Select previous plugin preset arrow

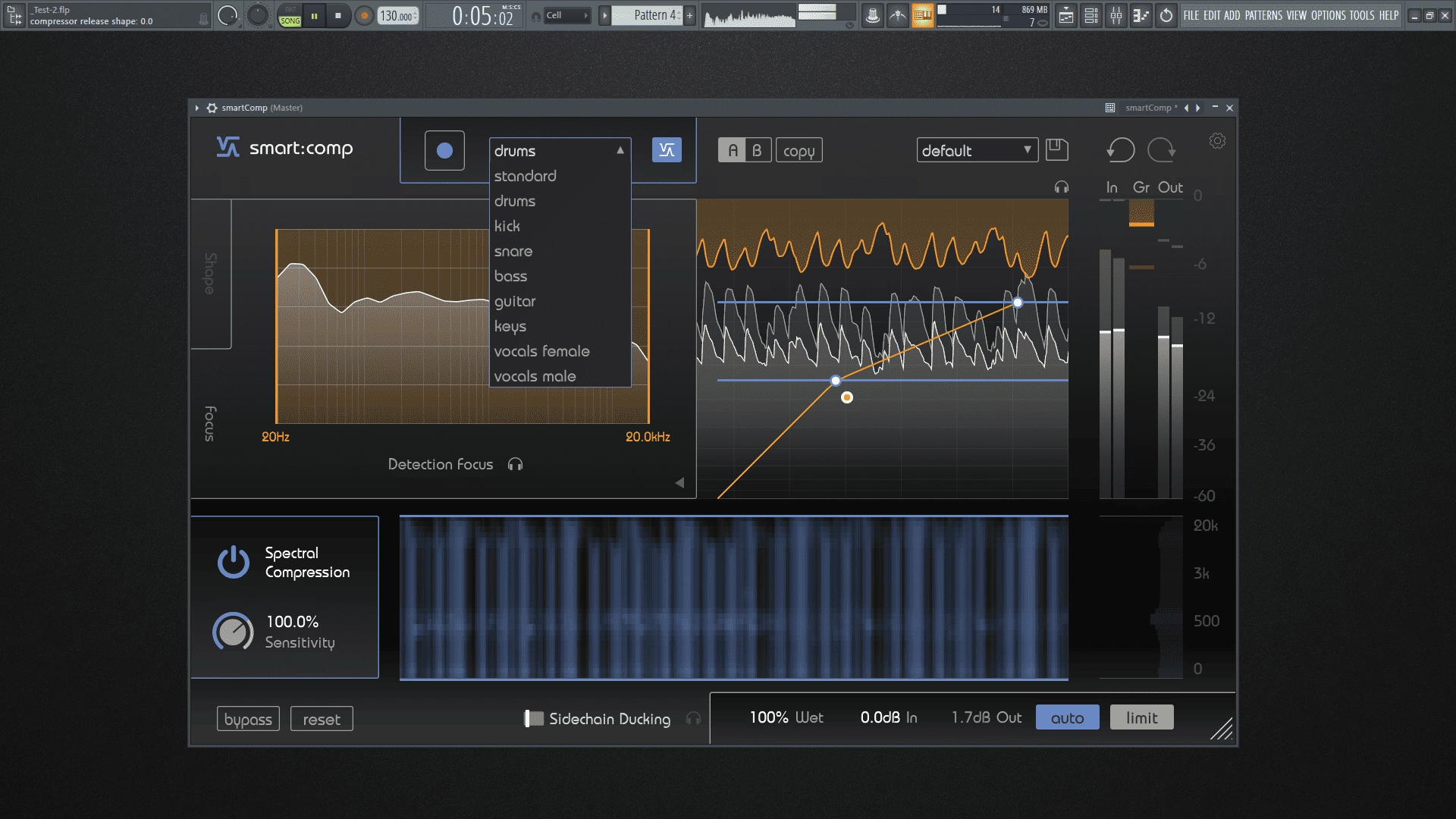(x=1186, y=108)
